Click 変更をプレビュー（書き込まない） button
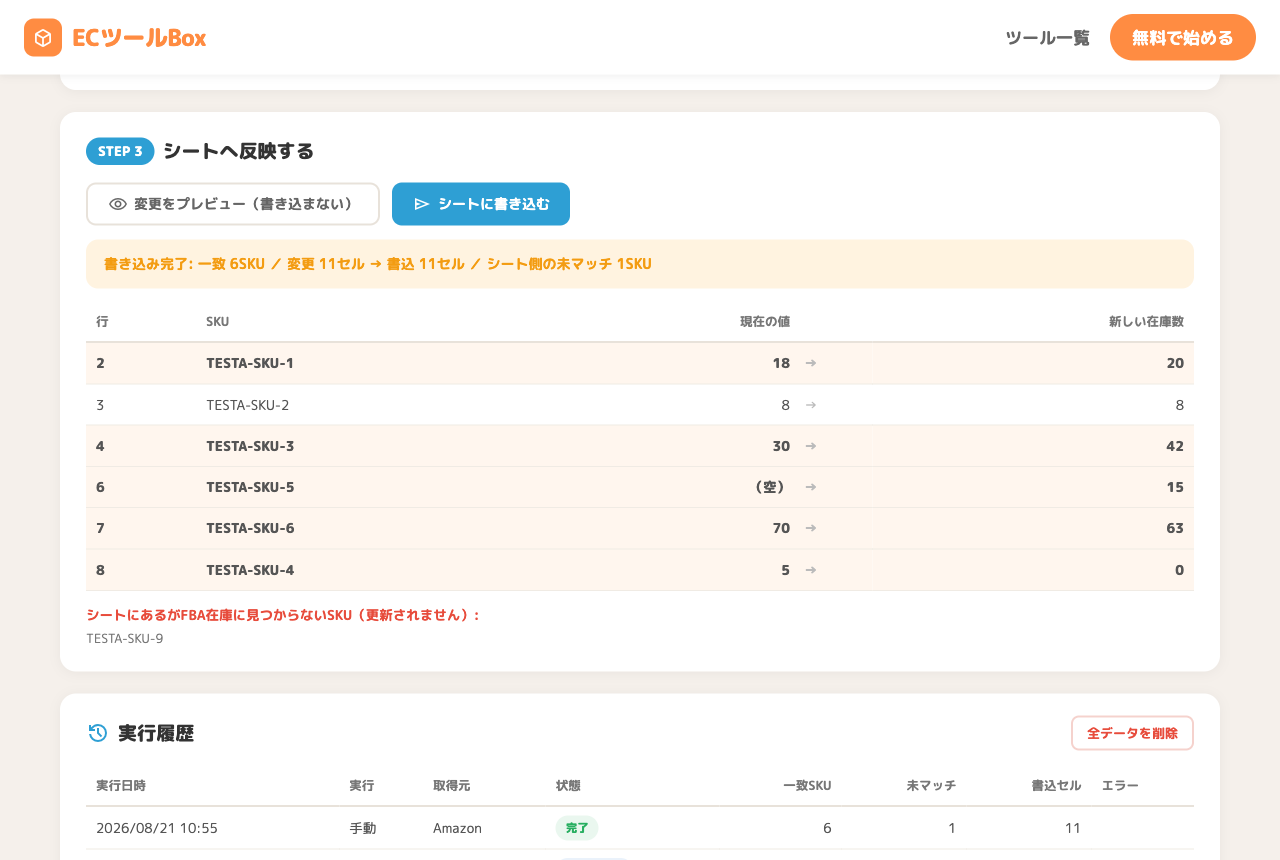 tap(233, 204)
